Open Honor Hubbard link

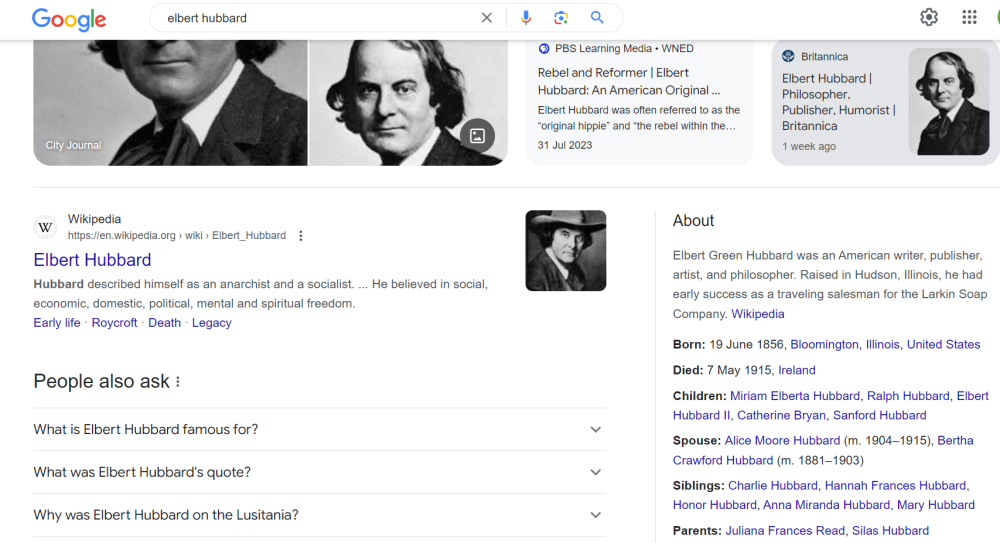714,505
